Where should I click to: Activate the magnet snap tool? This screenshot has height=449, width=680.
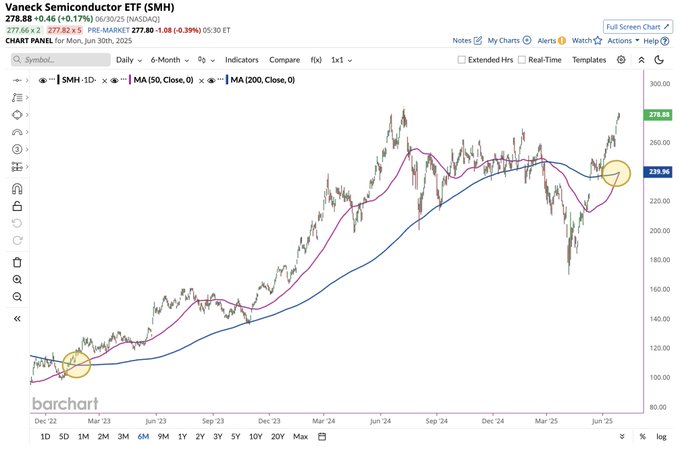[16, 189]
